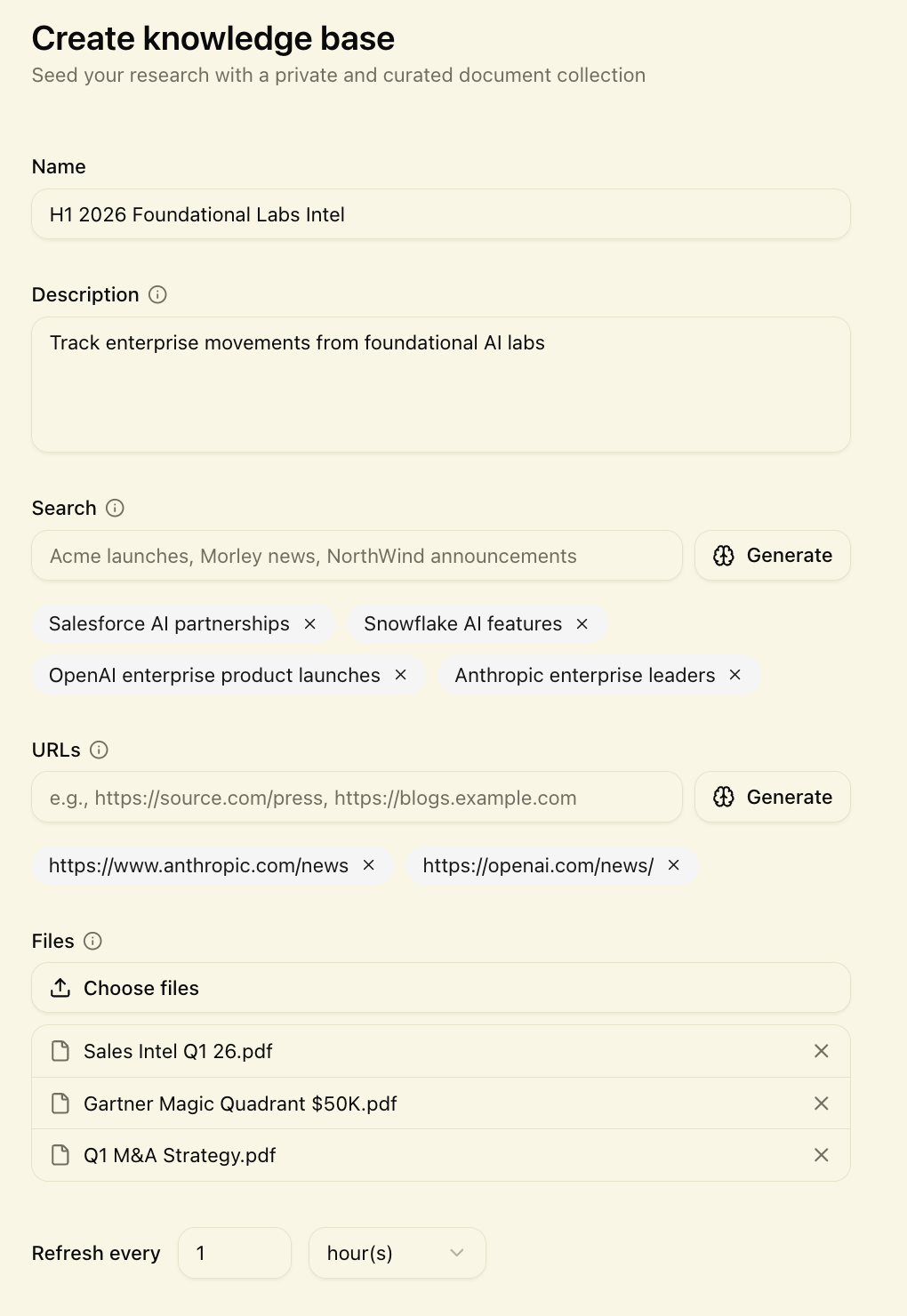Viewport: 907px width, 1316px height.
Task: Show info tooltip next to Description
Action: pyautogui.click(x=157, y=294)
